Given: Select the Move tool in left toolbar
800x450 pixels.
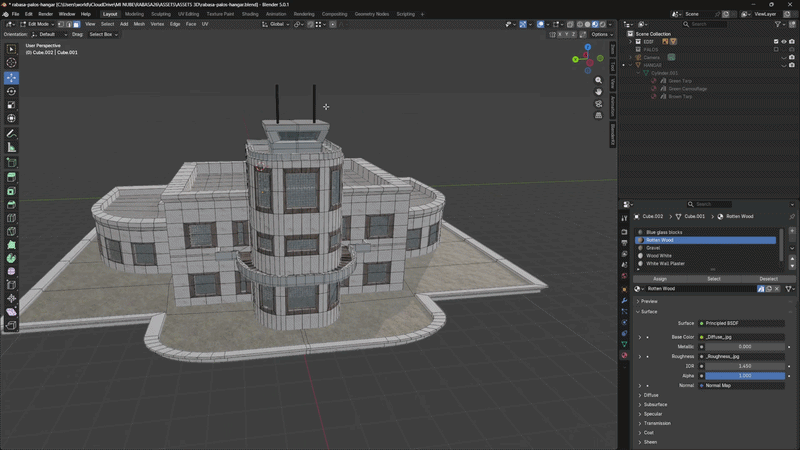Looking at the screenshot, I should (11, 77).
